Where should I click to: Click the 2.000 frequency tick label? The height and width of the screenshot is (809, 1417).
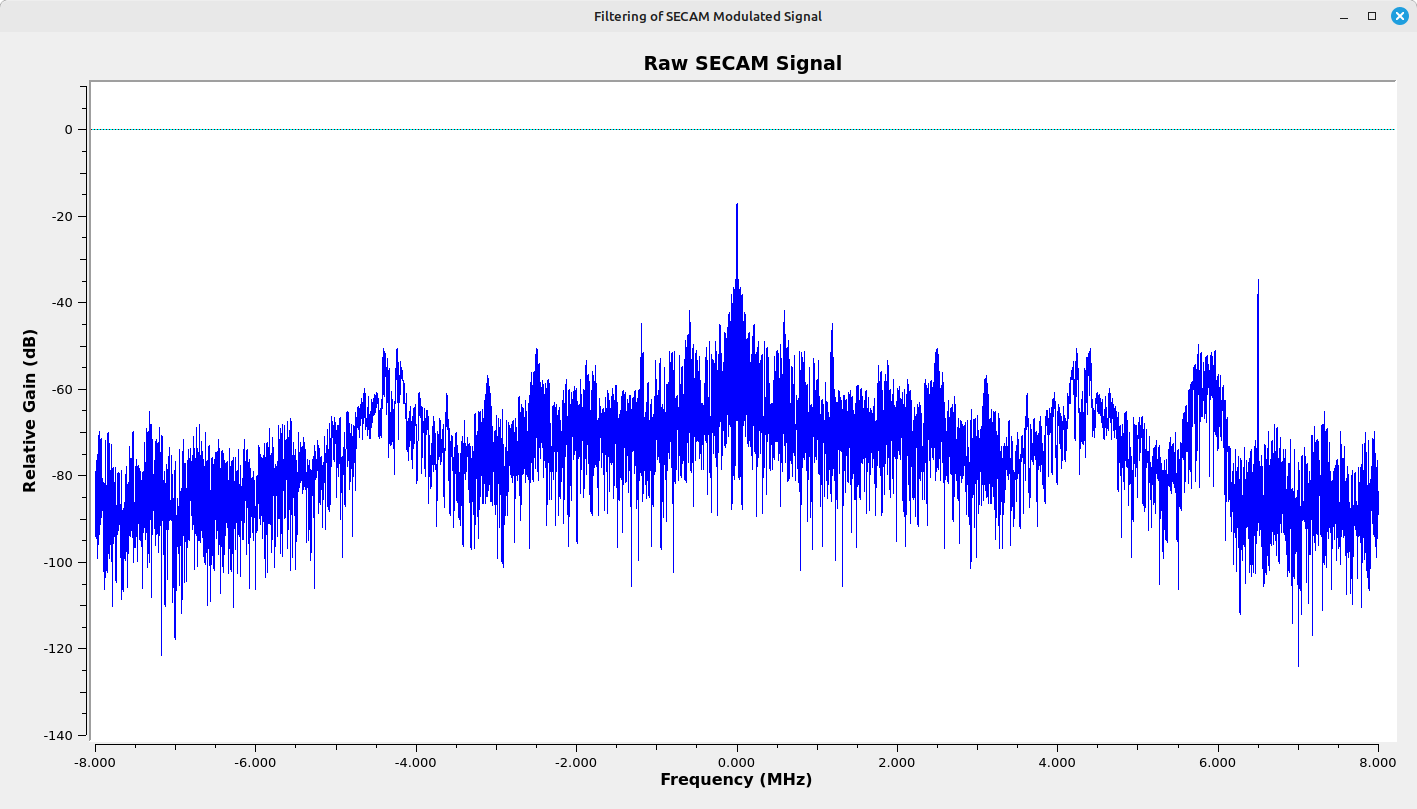pyautogui.click(x=897, y=762)
